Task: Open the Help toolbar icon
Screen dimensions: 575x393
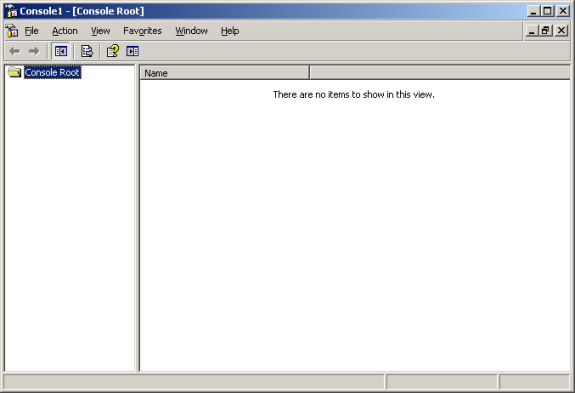Action: pyautogui.click(x=113, y=51)
